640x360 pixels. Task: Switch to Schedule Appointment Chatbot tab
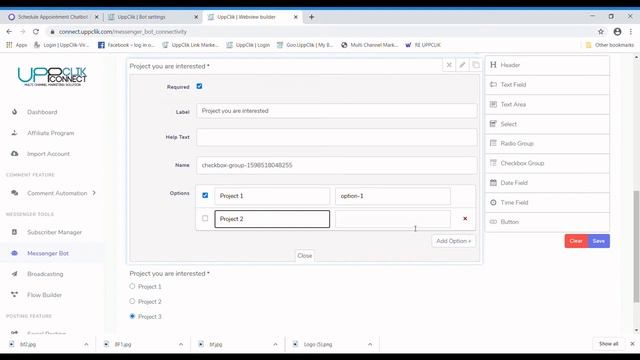point(53,17)
